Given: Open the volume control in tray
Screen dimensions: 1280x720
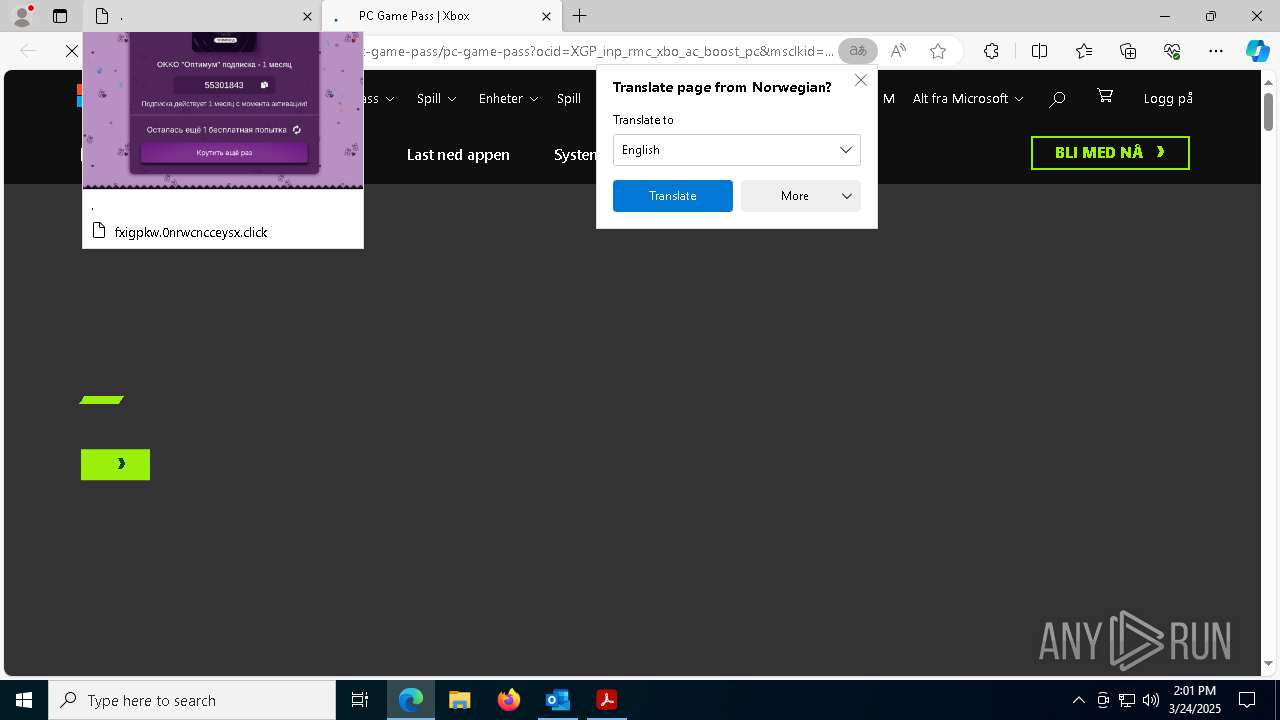Looking at the screenshot, I should tap(1151, 700).
